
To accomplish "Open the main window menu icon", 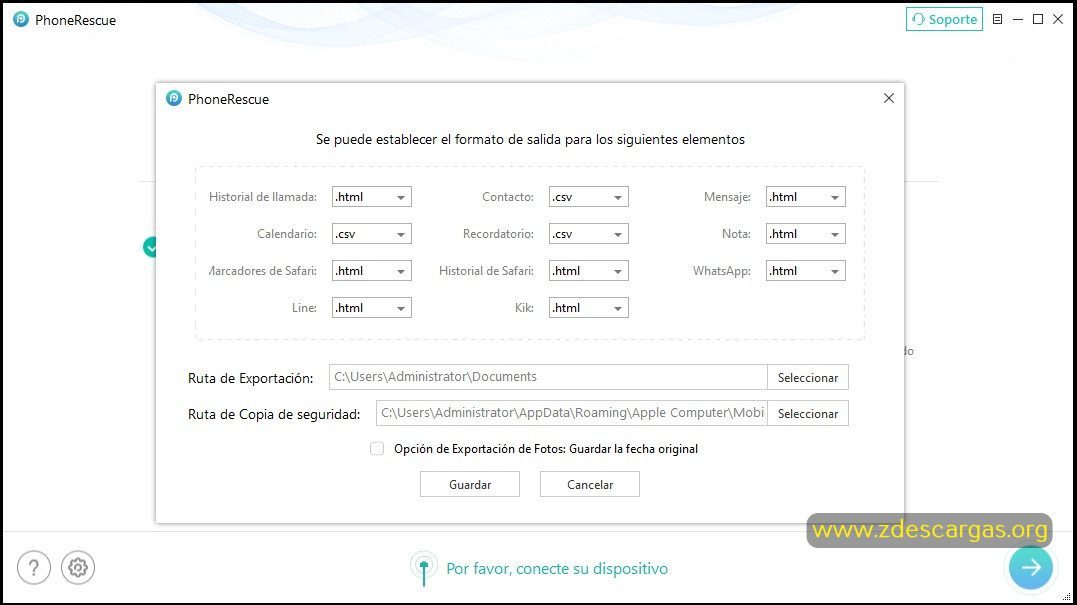I will pos(997,19).
